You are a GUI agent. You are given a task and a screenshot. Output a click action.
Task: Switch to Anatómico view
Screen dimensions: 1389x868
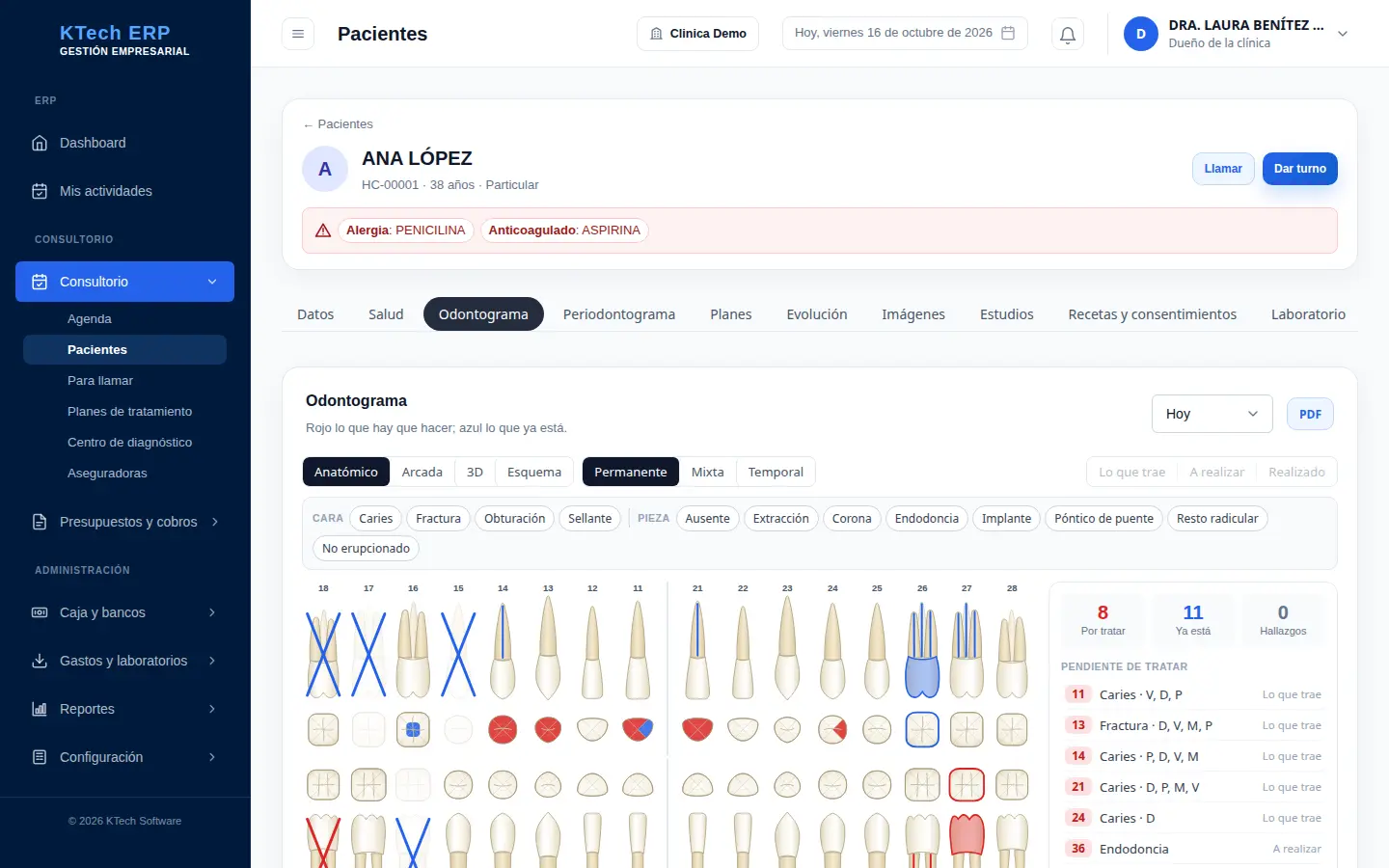pos(346,472)
